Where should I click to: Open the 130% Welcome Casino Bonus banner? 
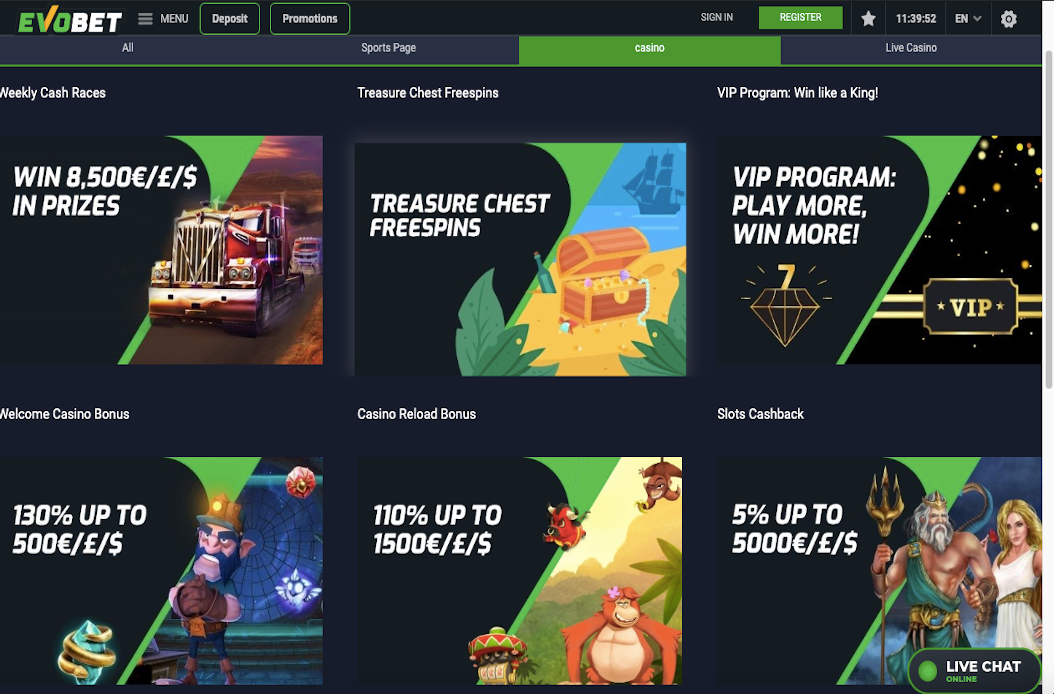[161, 571]
